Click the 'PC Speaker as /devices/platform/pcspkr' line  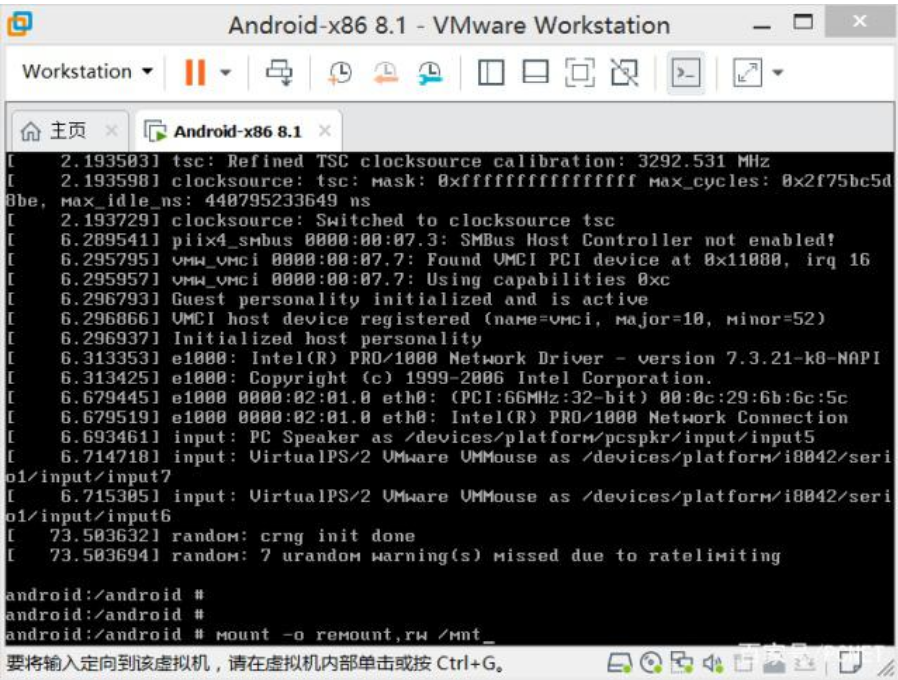411,438
